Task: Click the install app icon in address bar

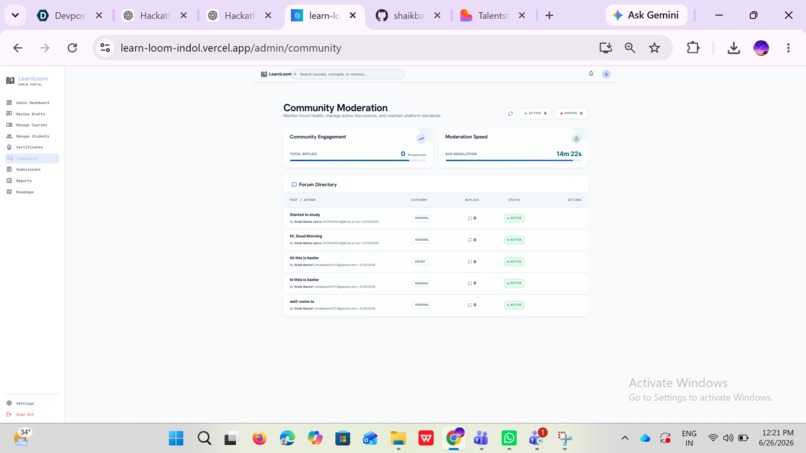Action: (606, 48)
